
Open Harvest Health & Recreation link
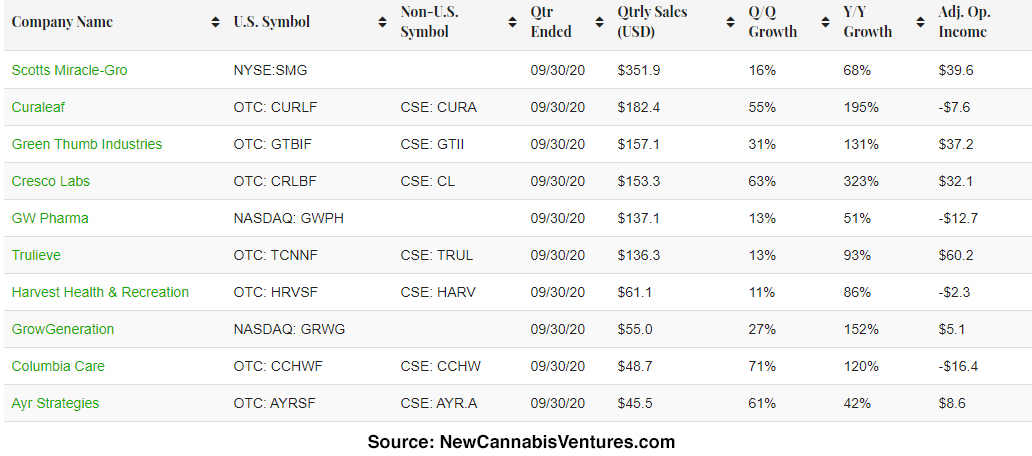100,292
